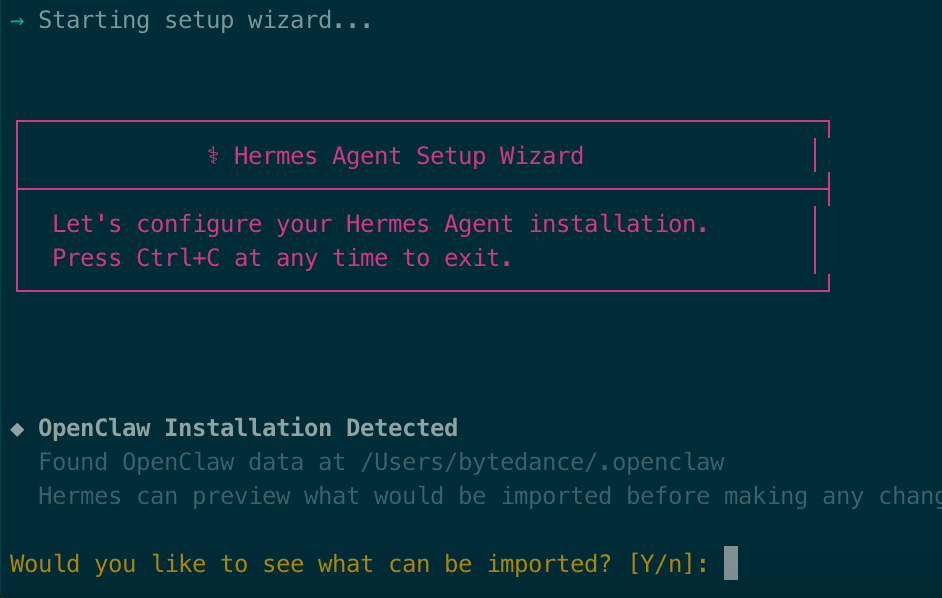
Task: Click the diamond bullet beside OpenClaw heading
Action: tap(17, 429)
